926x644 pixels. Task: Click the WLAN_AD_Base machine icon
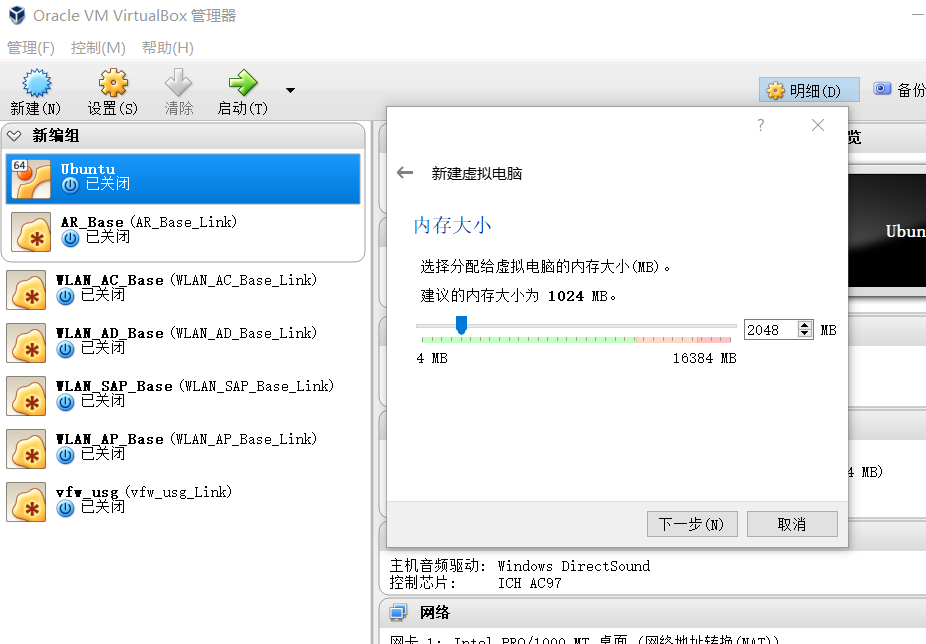pos(26,343)
